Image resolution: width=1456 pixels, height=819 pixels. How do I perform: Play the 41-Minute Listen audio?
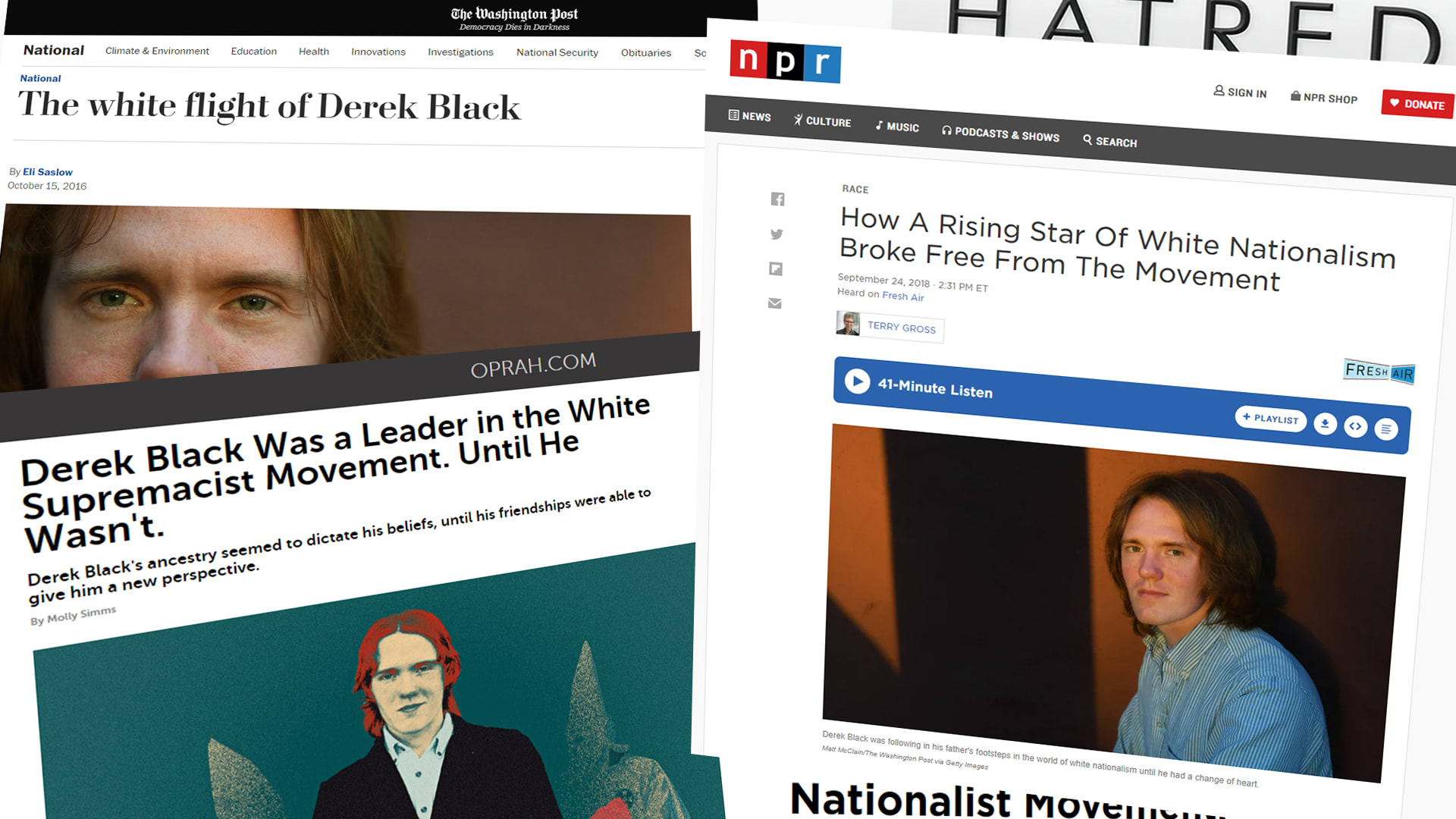pos(857,381)
